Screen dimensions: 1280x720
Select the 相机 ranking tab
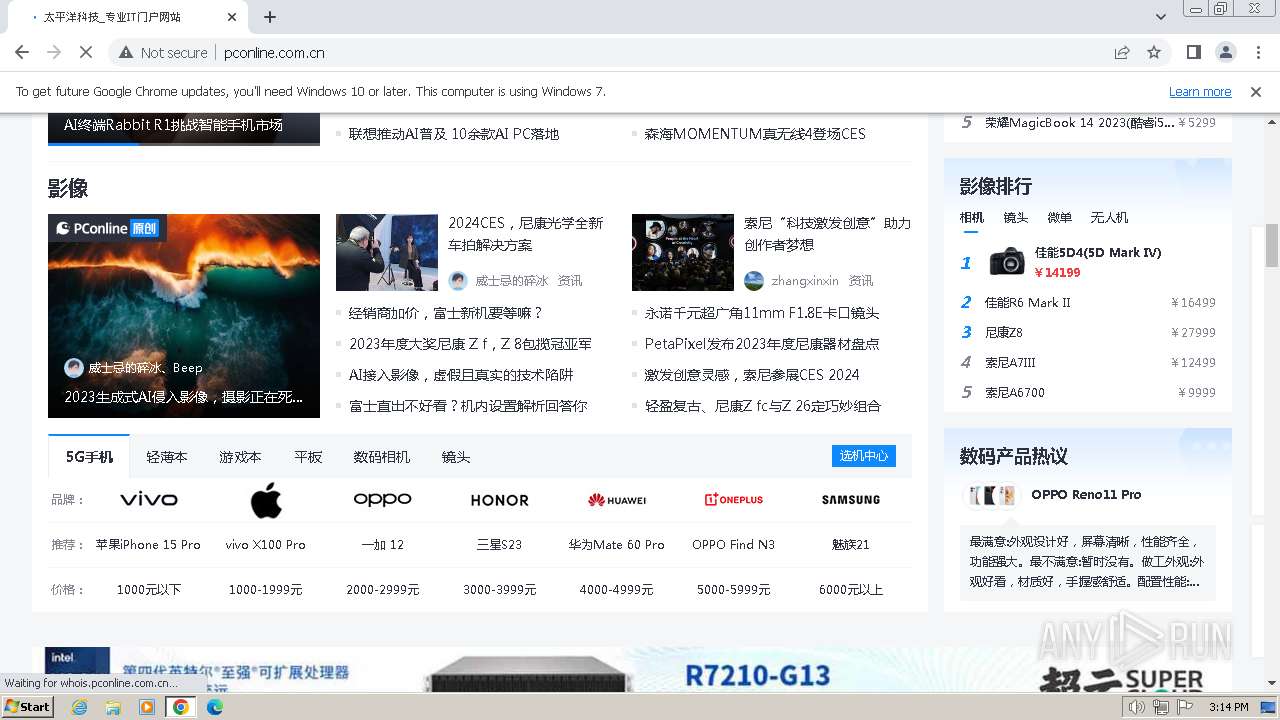click(972, 217)
